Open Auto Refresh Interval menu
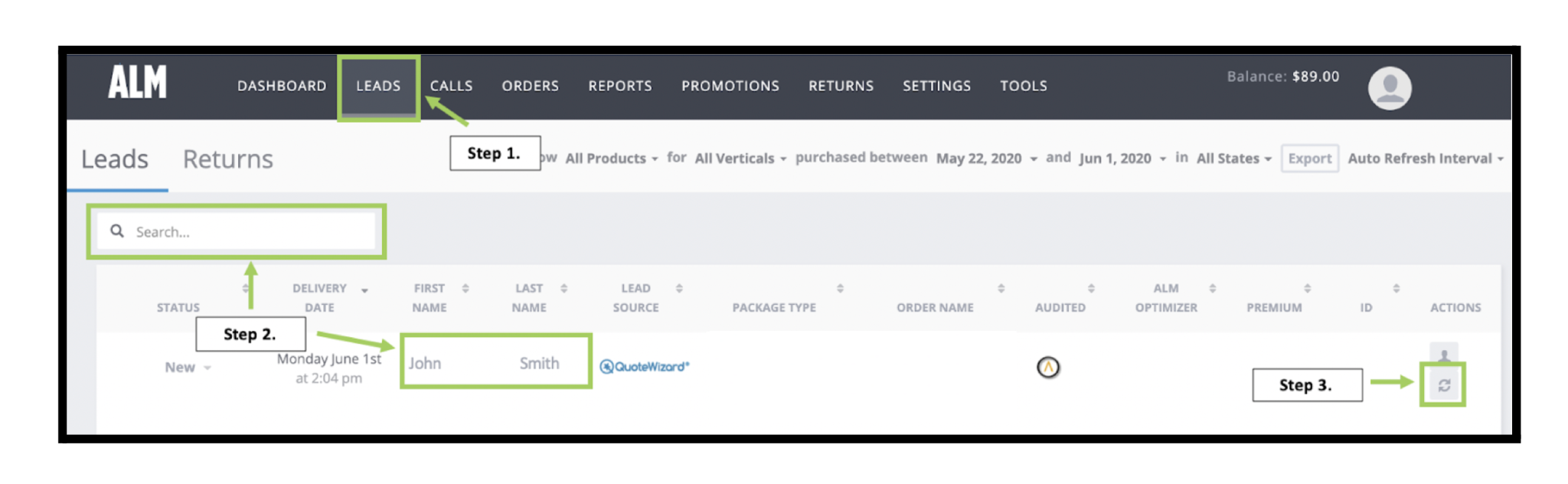Screen dimensions: 1568x484 pos(1426,159)
